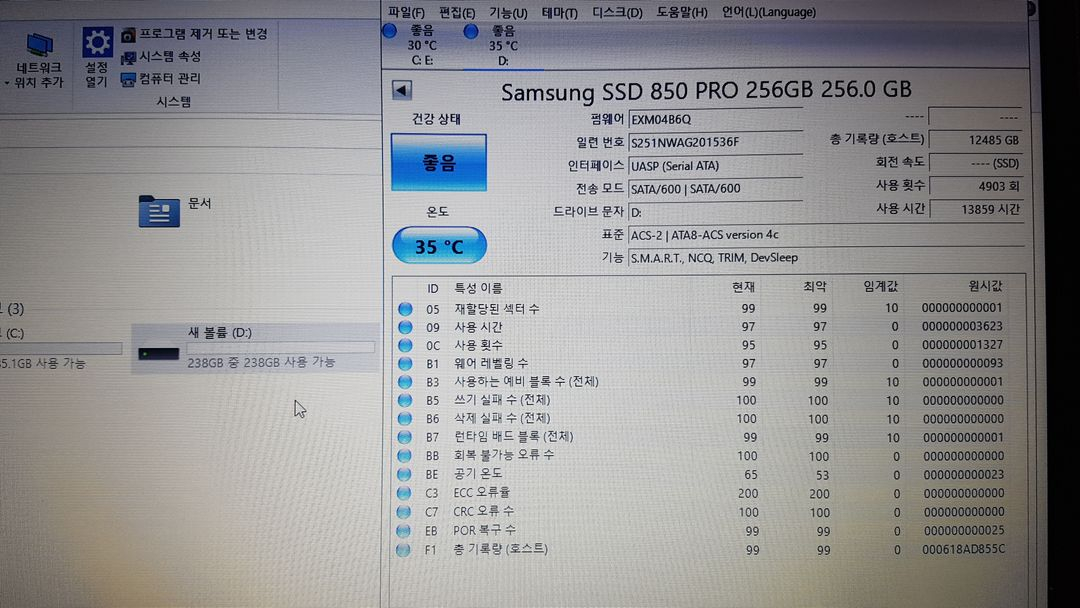Click the status icon for attribute BE
Image resolution: width=1080 pixels, height=608 pixels.
(404, 474)
